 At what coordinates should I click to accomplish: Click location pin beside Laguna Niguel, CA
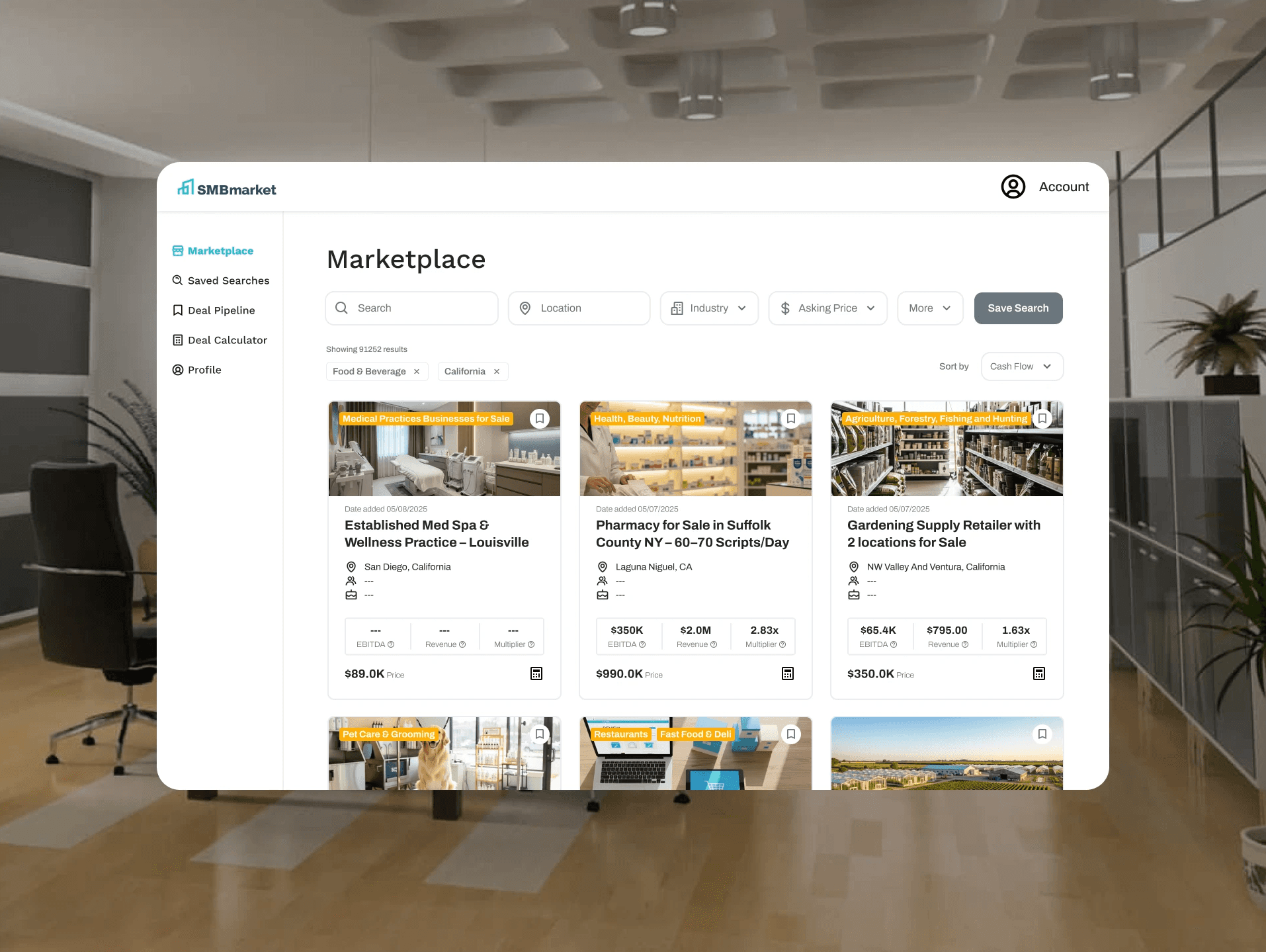pos(603,567)
